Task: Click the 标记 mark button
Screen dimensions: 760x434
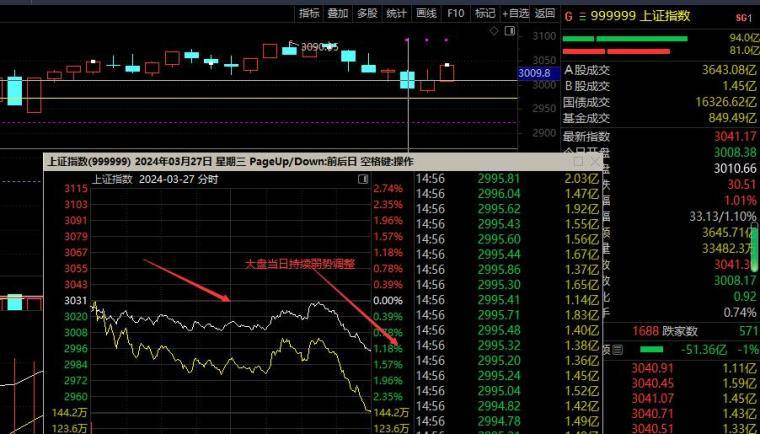Action: click(x=485, y=14)
